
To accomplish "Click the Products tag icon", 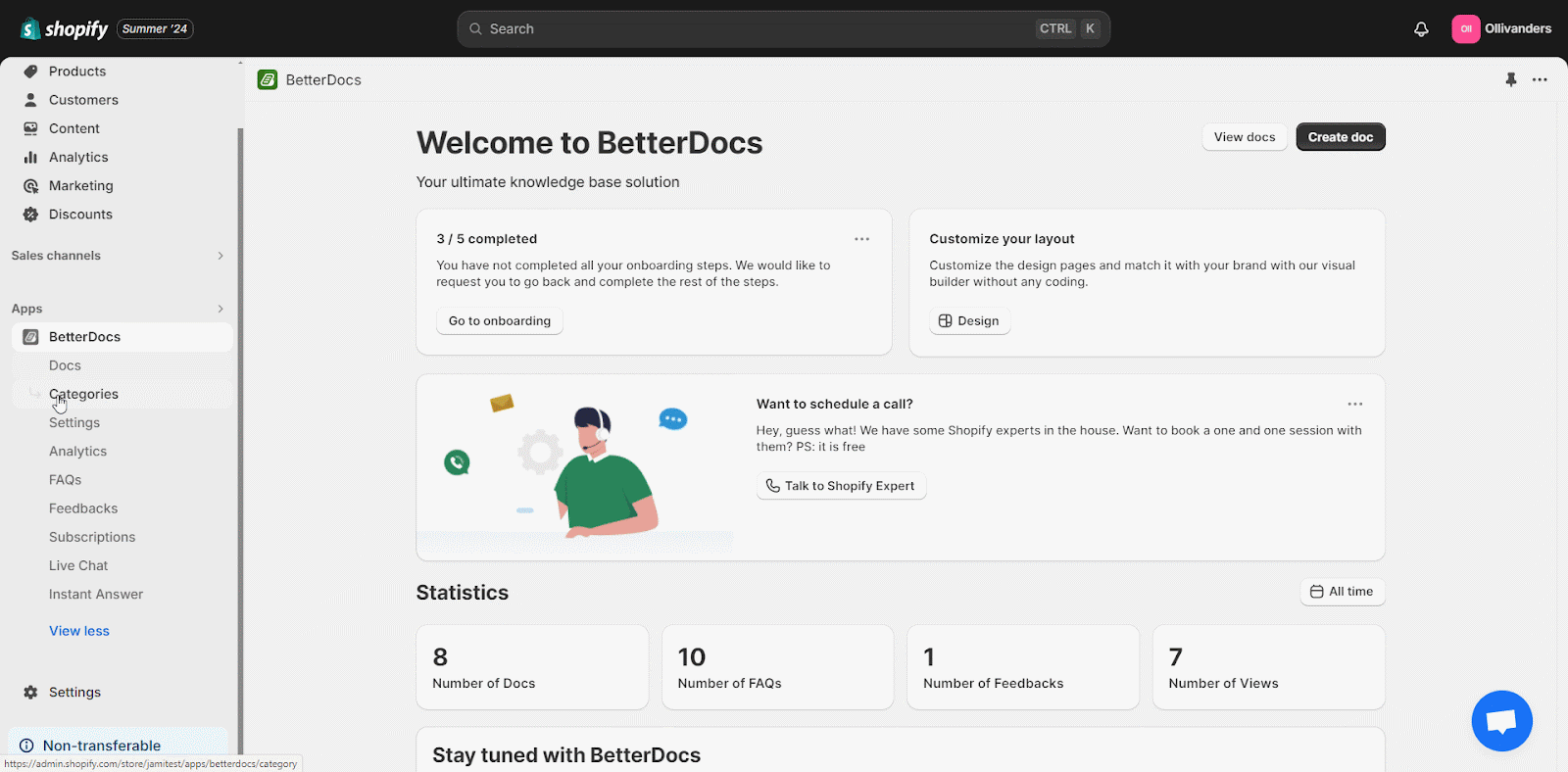I will coord(30,72).
